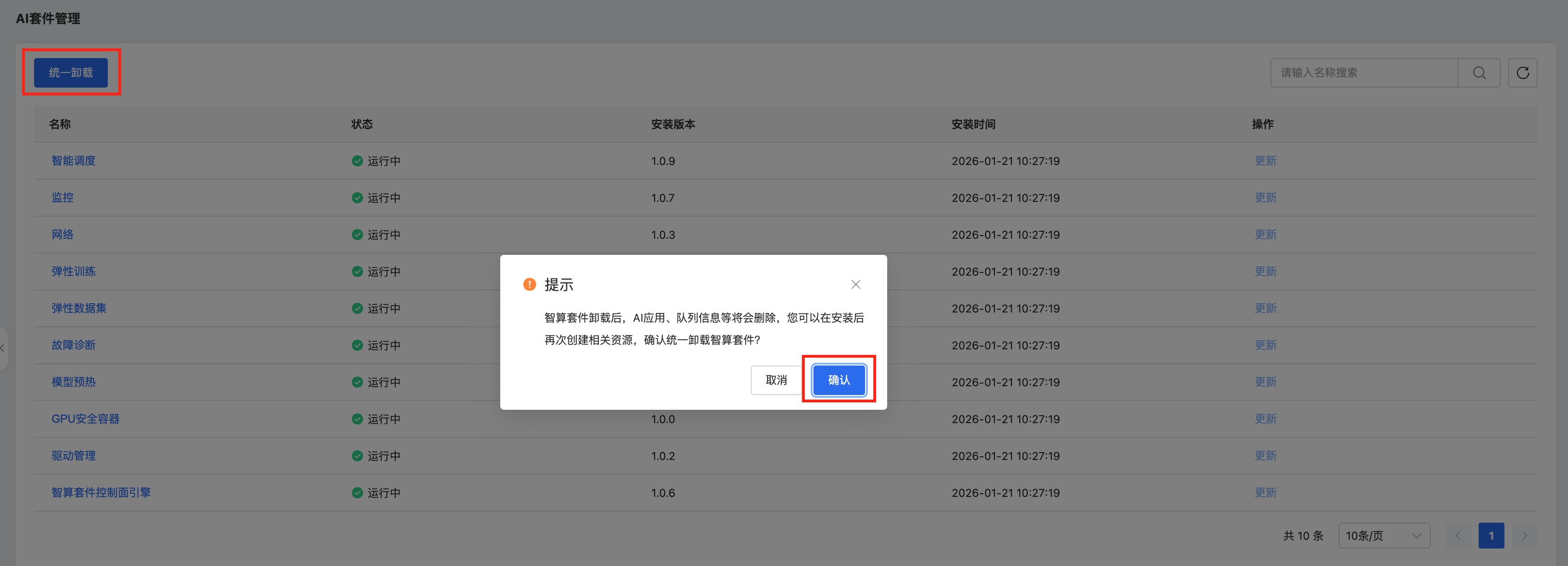Expand the left sidebar collapse handle

tap(3, 348)
